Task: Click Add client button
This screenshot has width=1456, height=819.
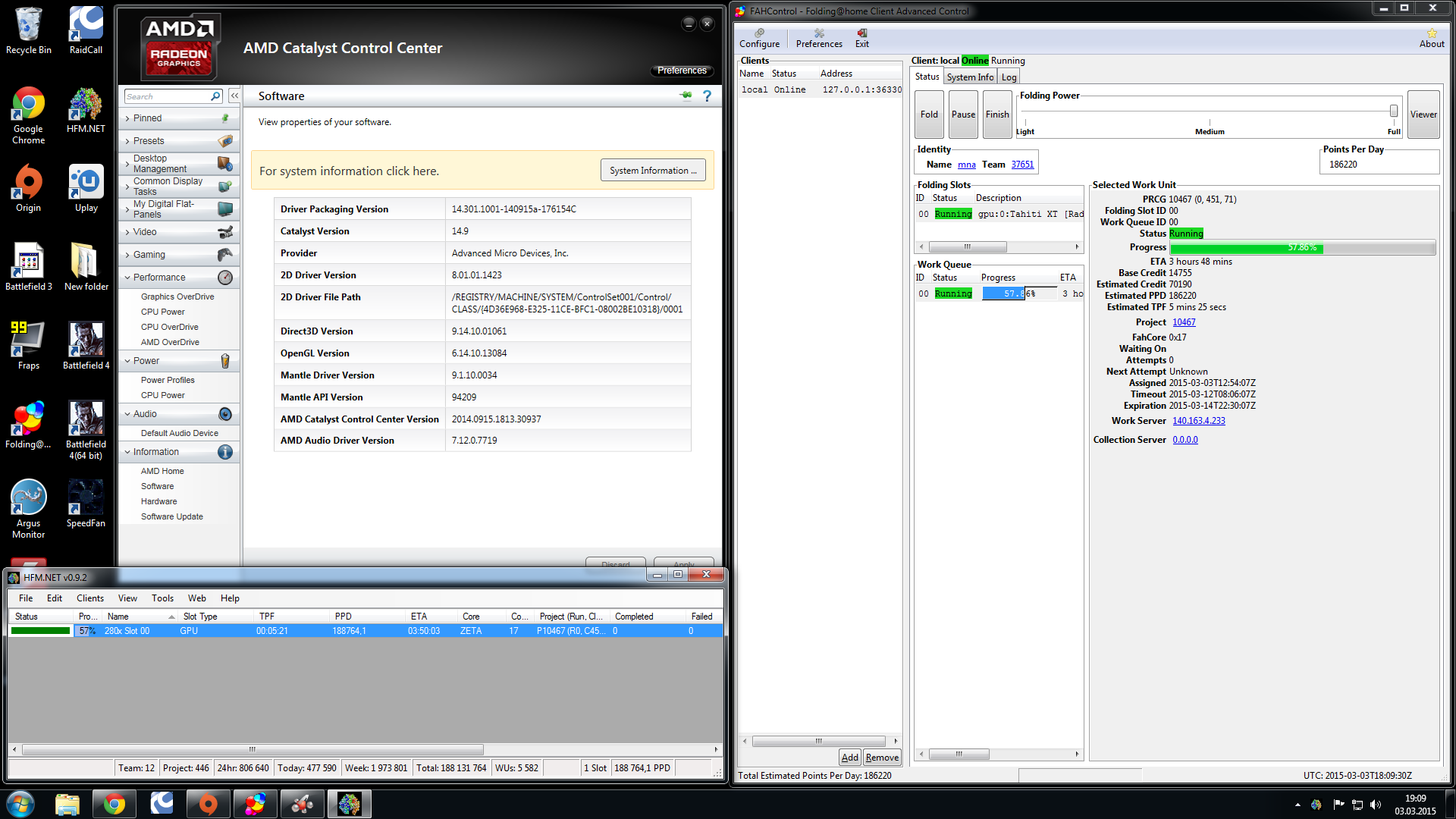Action: (850, 758)
